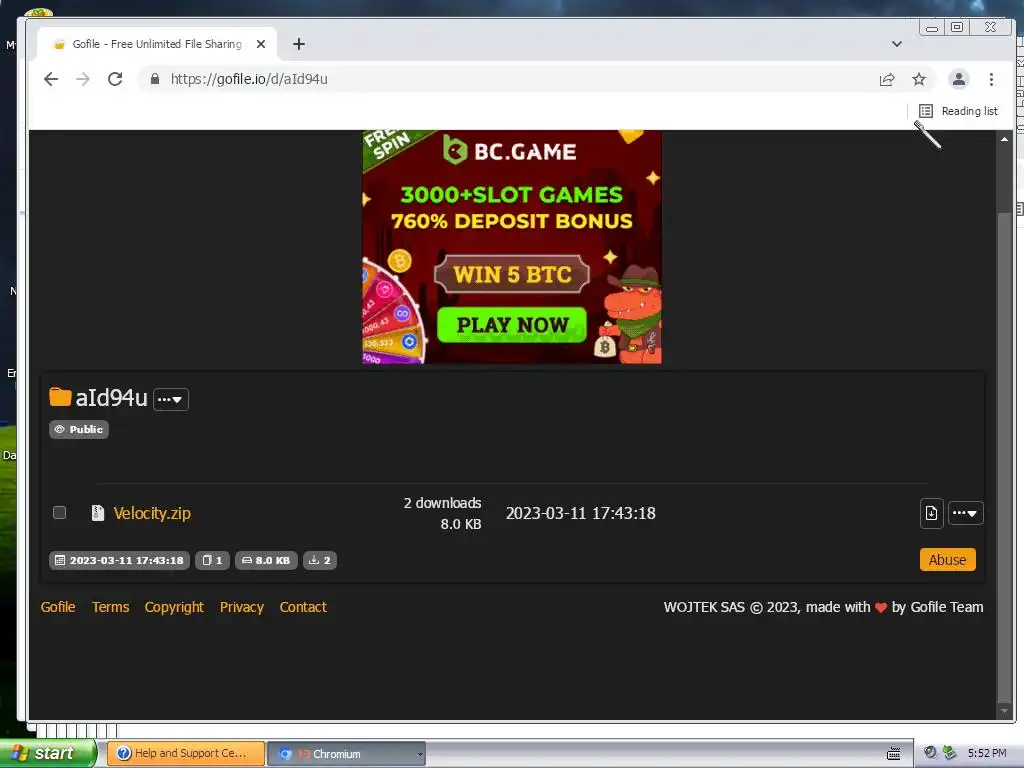This screenshot has height=768, width=1024.
Task: Click PLAY NOW in BC.GAME ad
Action: (x=512, y=325)
